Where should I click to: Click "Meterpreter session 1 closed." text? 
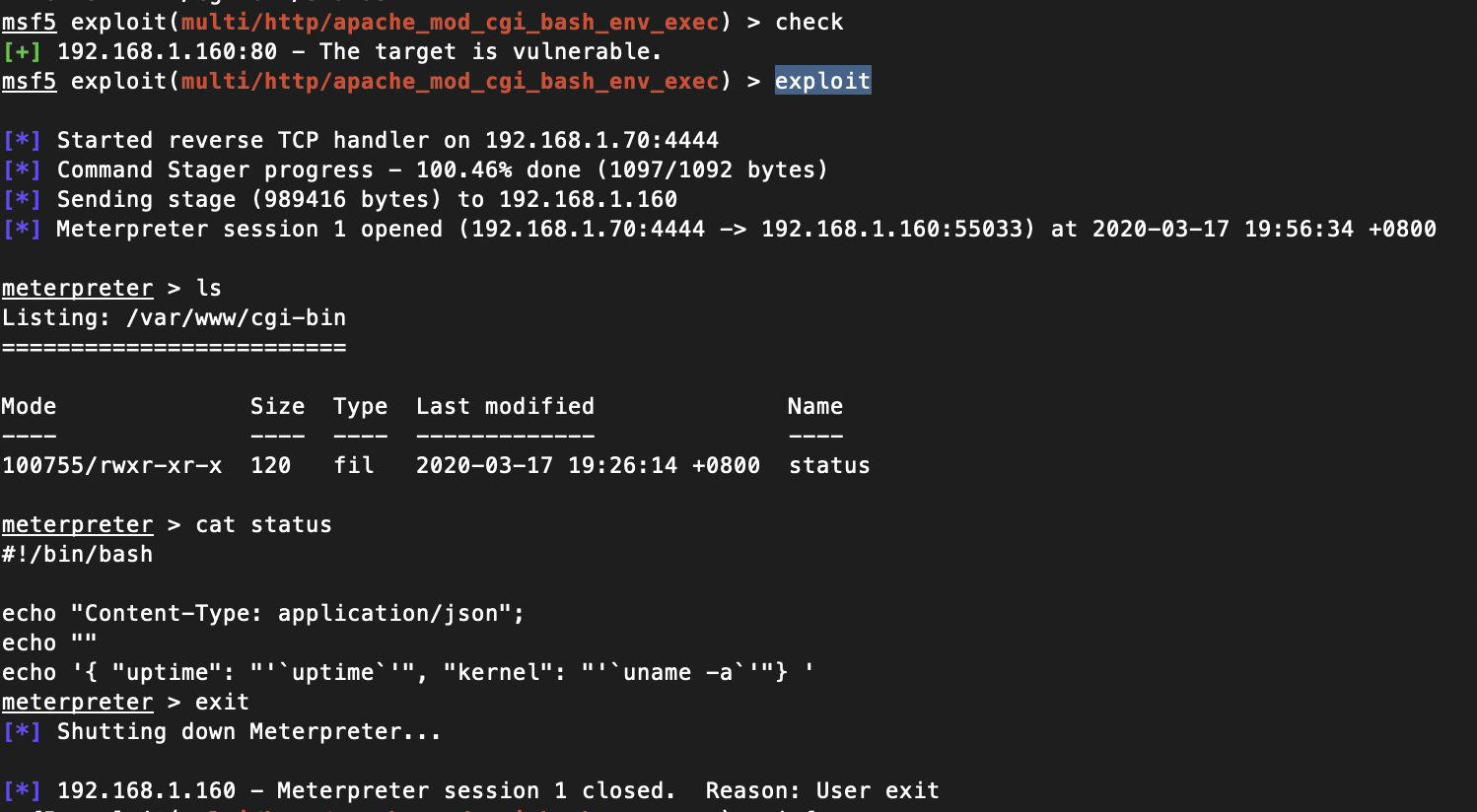[x=476, y=790]
